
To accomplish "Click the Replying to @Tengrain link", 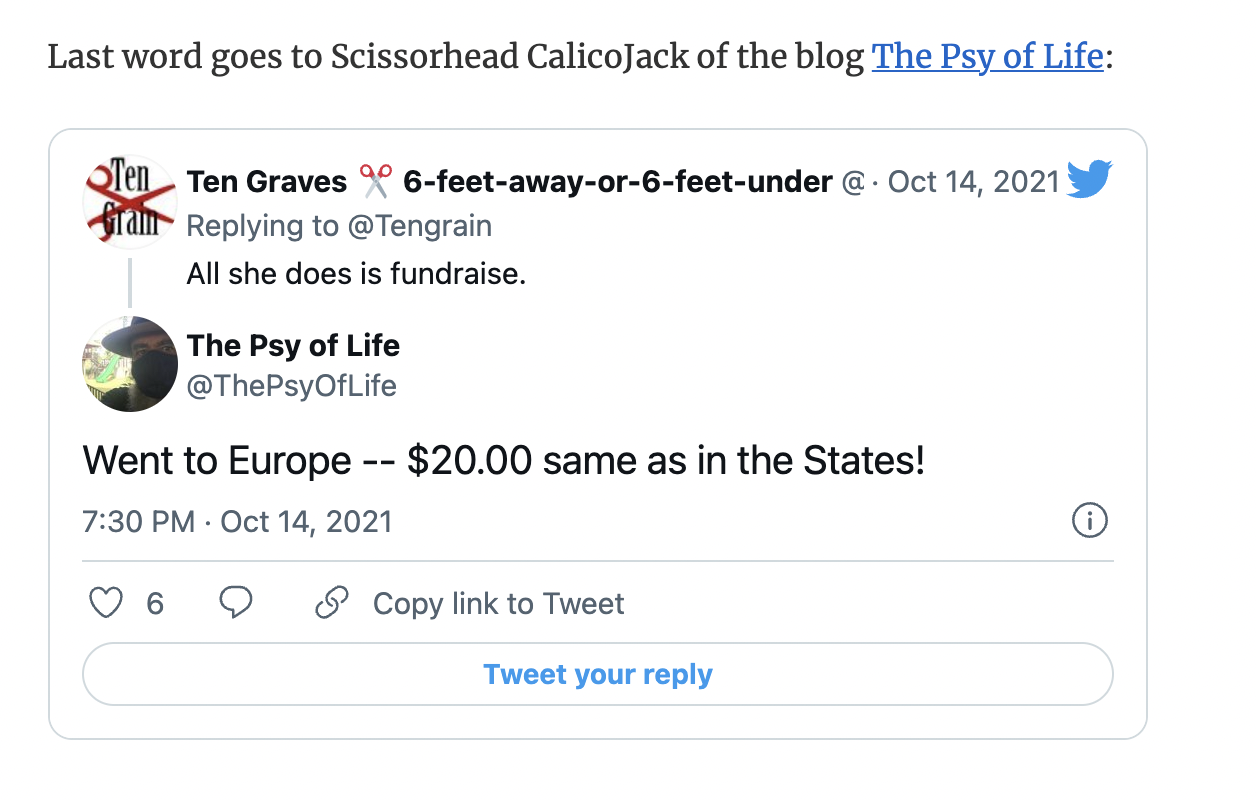I will click(x=338, y=226).
